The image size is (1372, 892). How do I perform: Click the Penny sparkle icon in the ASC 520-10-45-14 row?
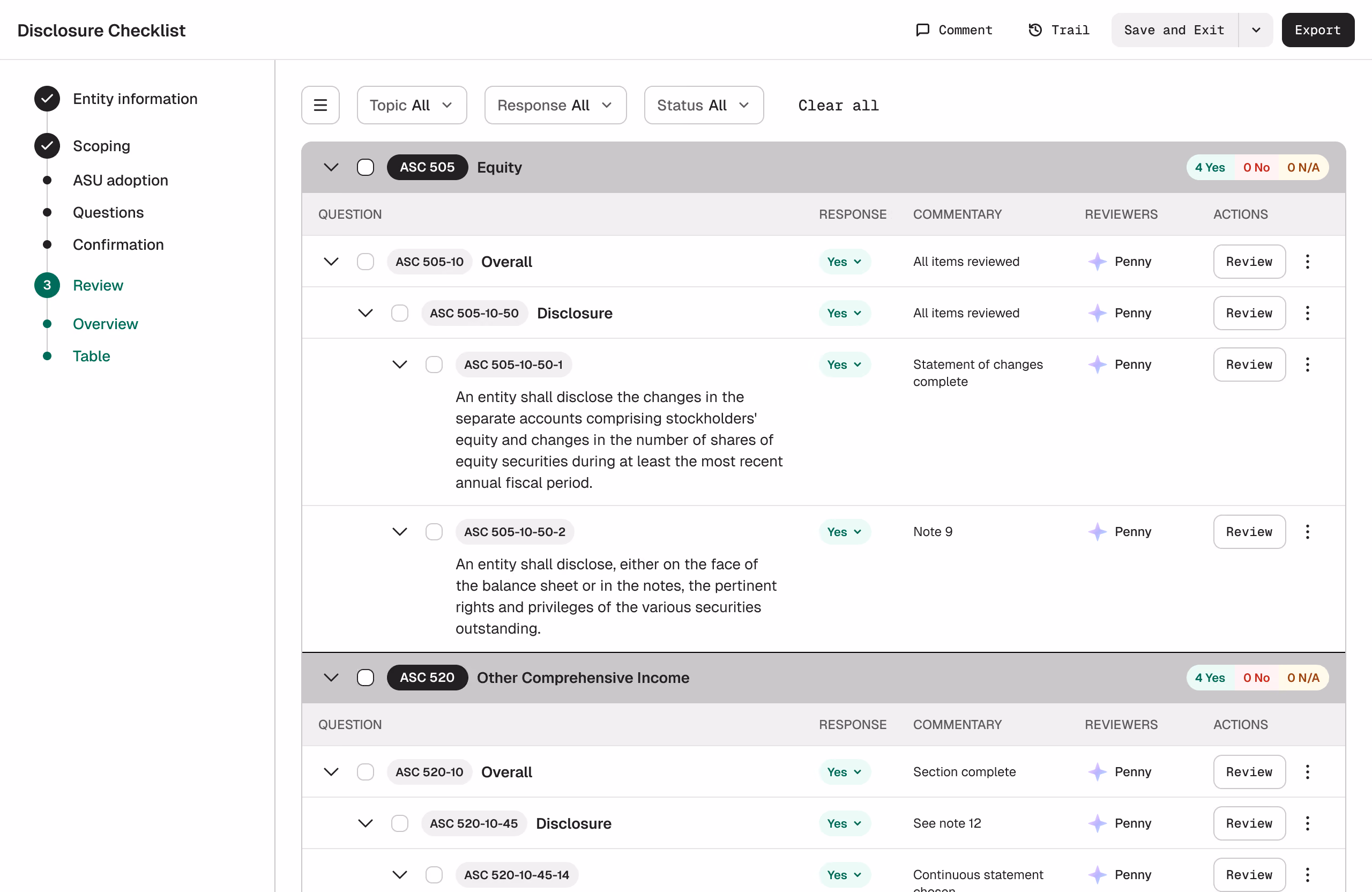click(x=1097, y=875)
